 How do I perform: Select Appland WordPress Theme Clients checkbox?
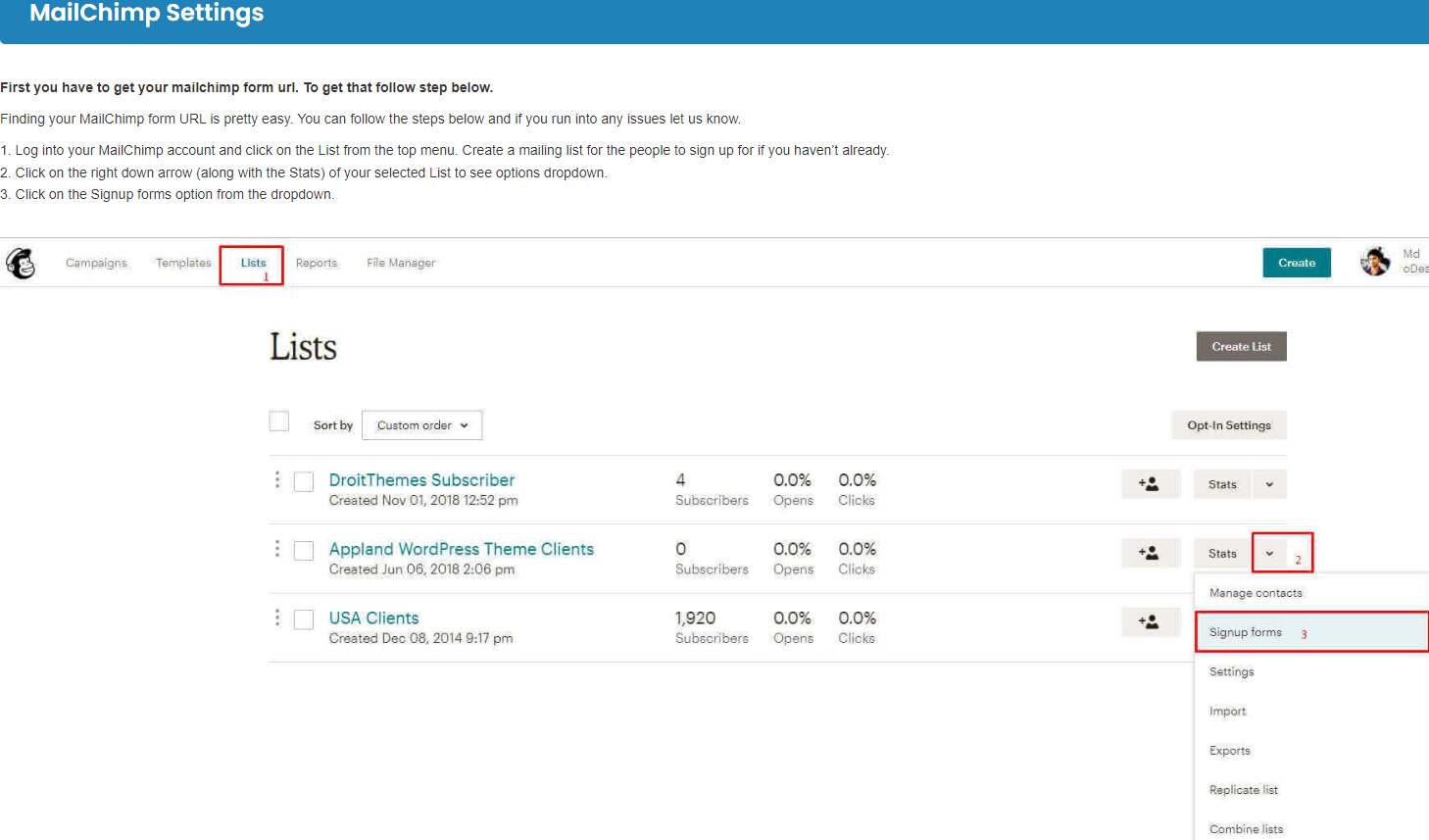coord(304,550)
